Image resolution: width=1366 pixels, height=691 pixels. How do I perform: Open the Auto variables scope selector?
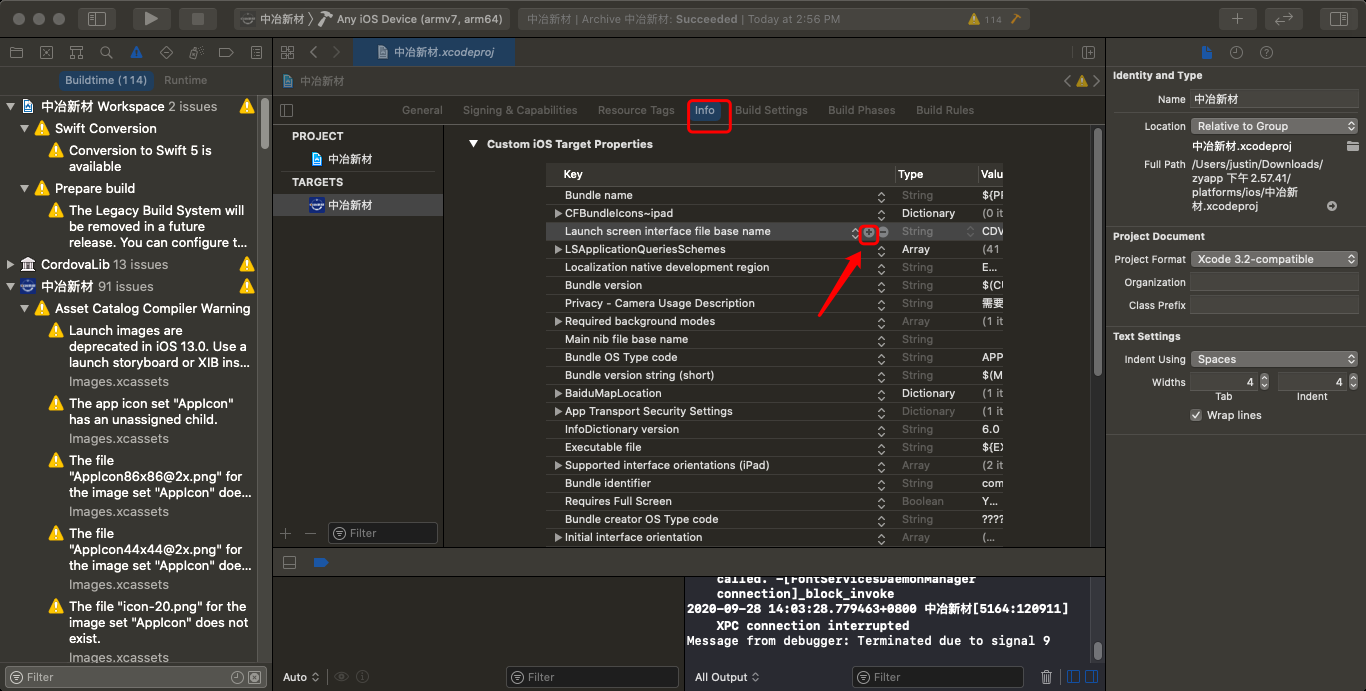pos(301,677)
